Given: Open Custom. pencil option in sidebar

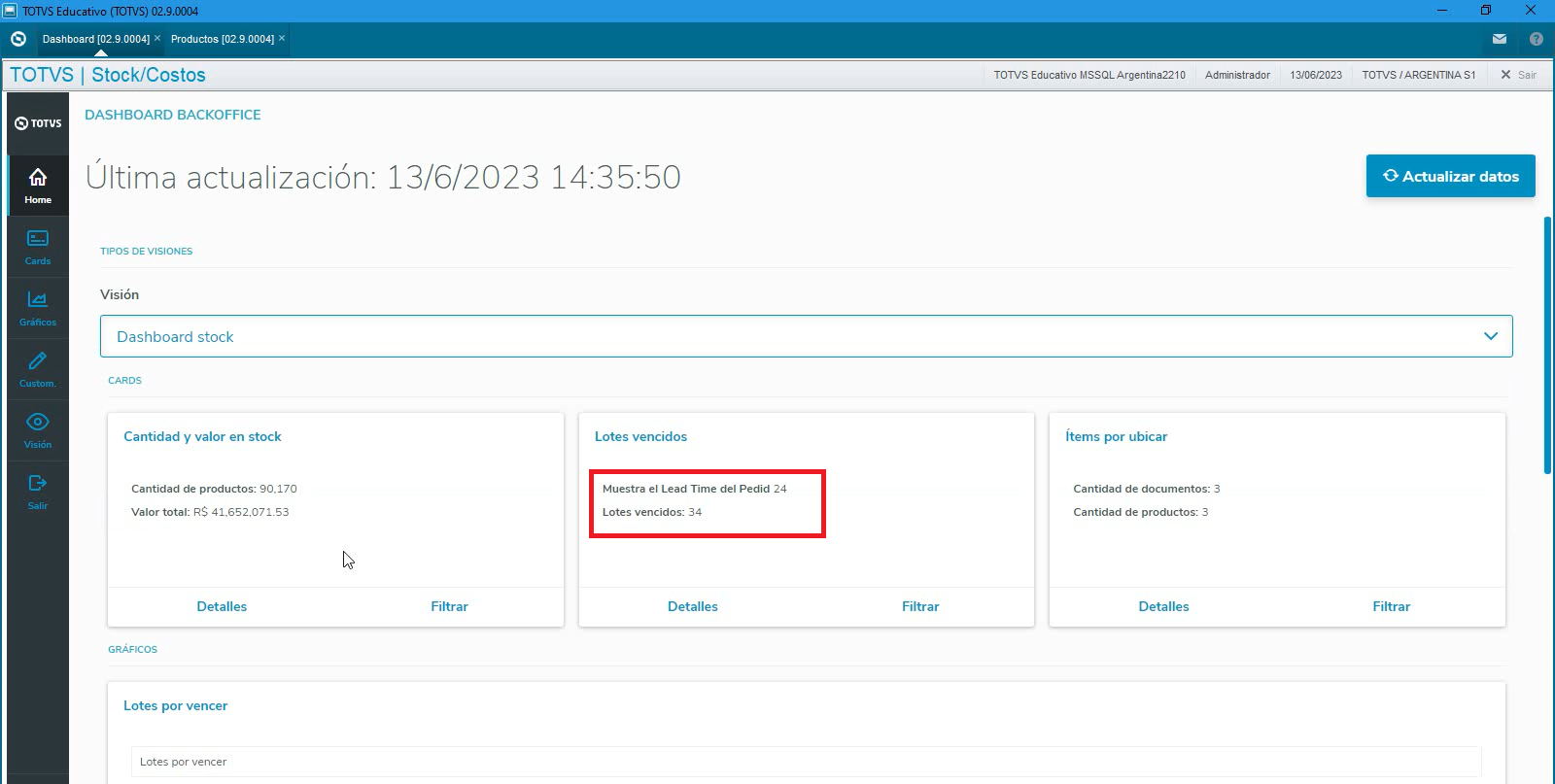Looking at the screenshot, I should click(x=38, y=369).
